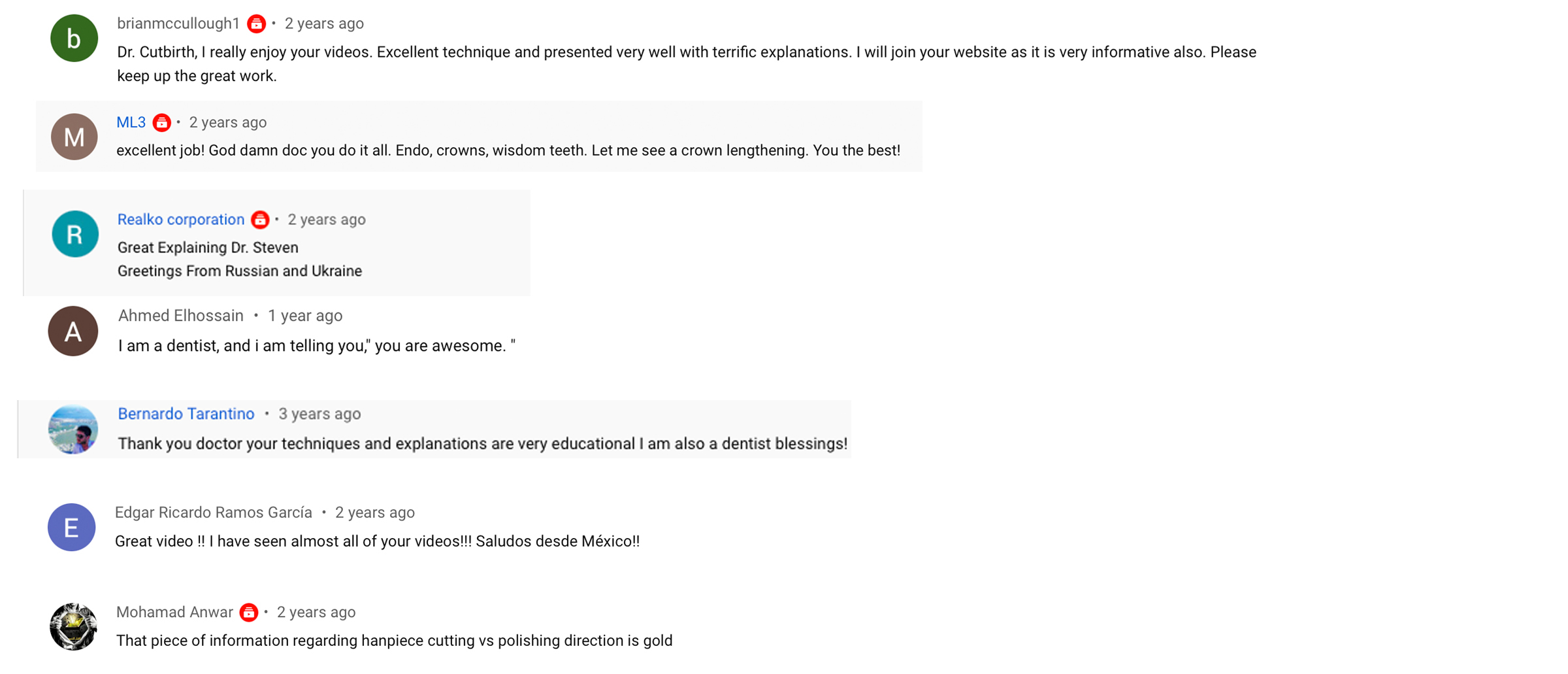Viewport: 1568px width, 674px height.
Task: Open Bernardo Tarantino's channel link
Action: (186, 414)
